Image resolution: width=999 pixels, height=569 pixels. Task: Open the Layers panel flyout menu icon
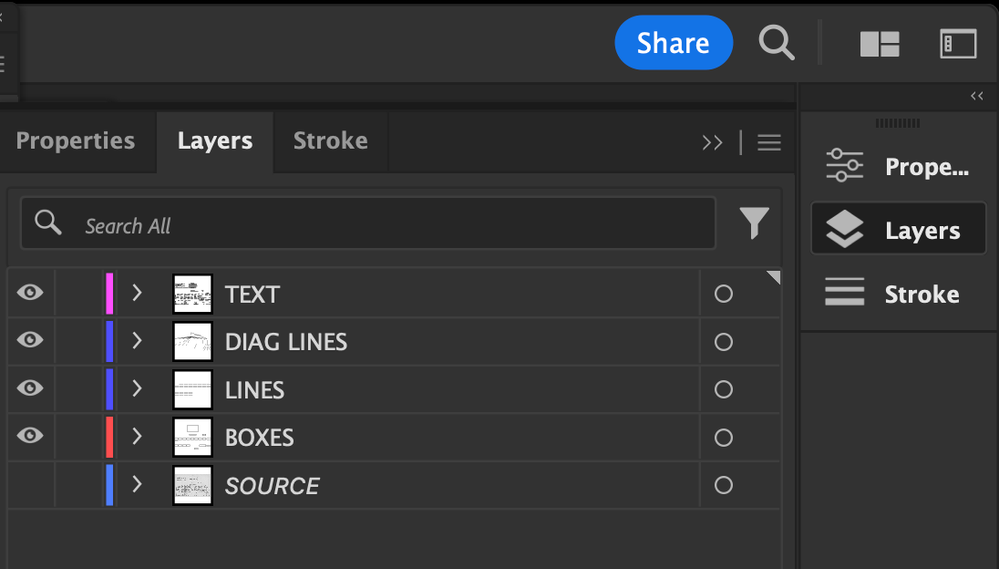(x=769, y=143)
